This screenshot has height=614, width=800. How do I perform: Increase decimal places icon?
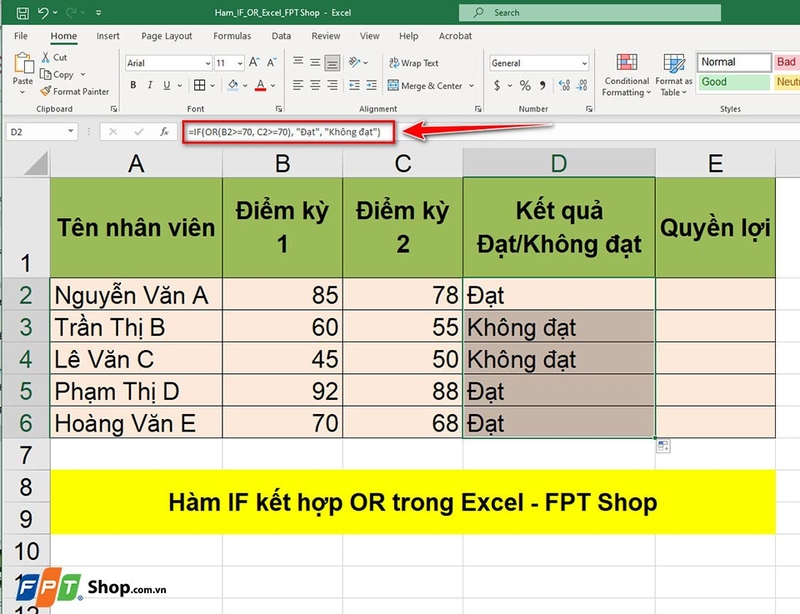(x=564, y=85)
